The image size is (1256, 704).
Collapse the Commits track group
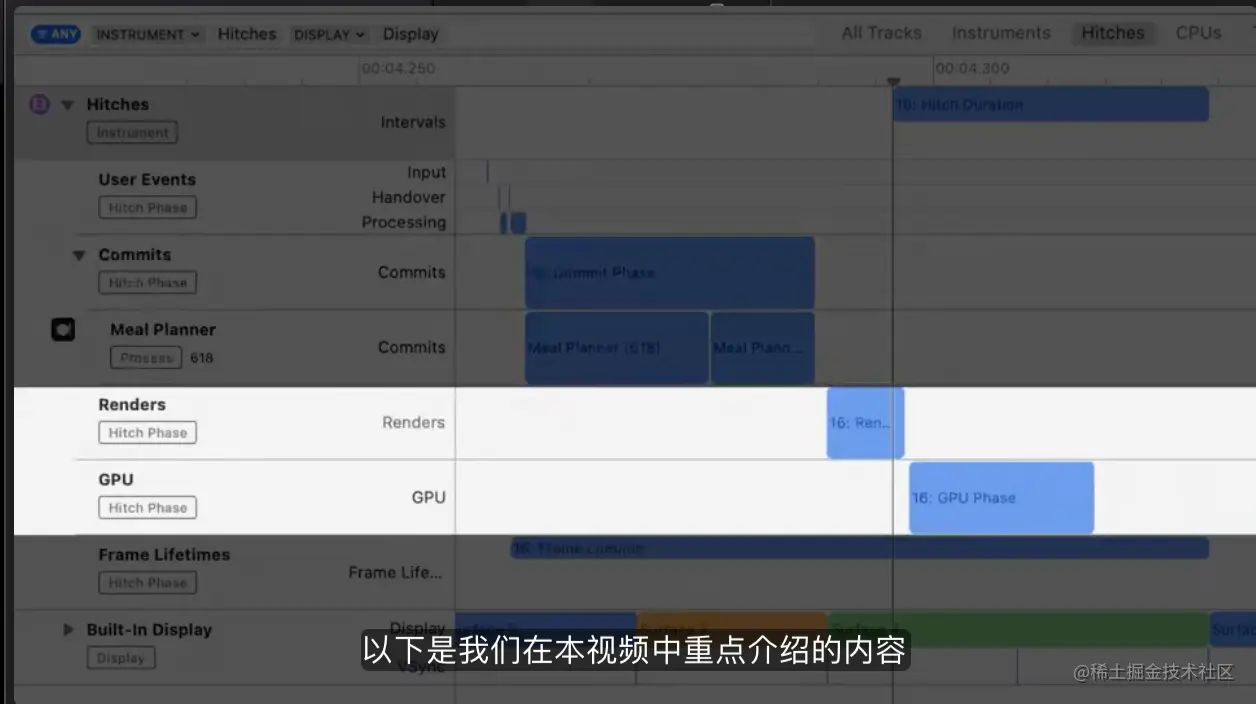click(x=80, y=255)
